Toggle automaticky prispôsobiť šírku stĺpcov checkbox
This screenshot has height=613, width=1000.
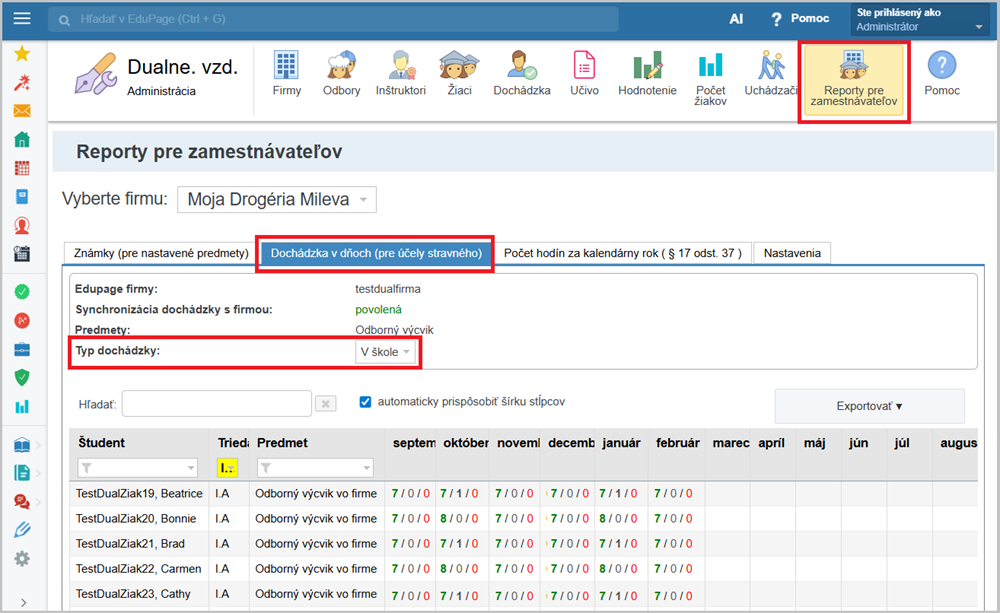click(365, 401)
